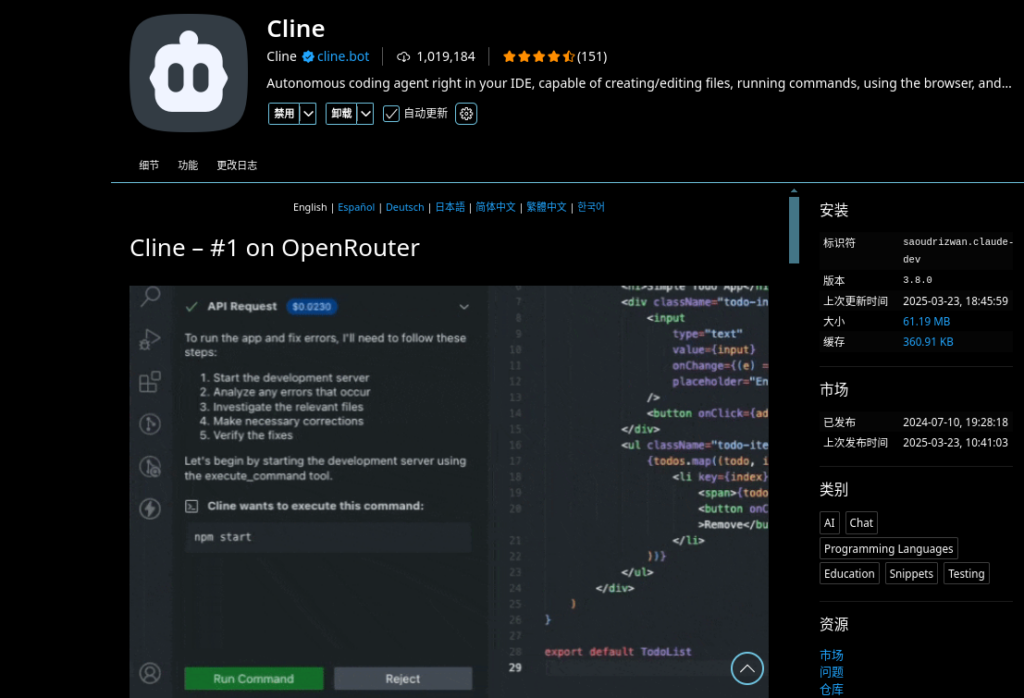Image resolution: width=1024 pixels, height=698 pixels.
Task: Click the 'Cline – #1 on OpenRouter' heading
Action: tap(274, 248)
